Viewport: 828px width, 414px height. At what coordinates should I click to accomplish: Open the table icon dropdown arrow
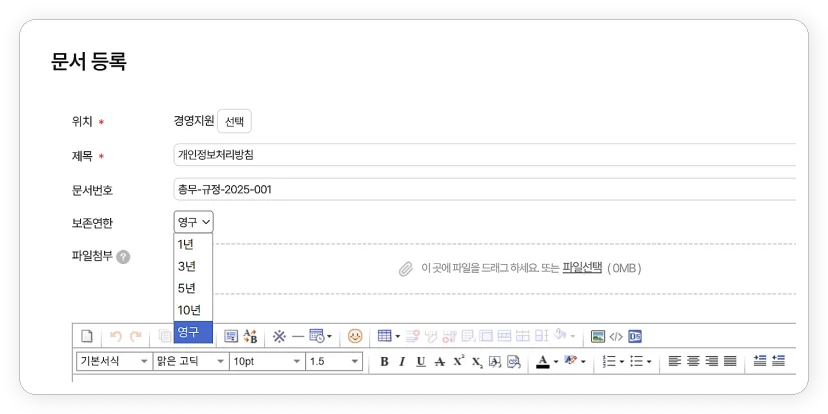[x=398, y=336]
